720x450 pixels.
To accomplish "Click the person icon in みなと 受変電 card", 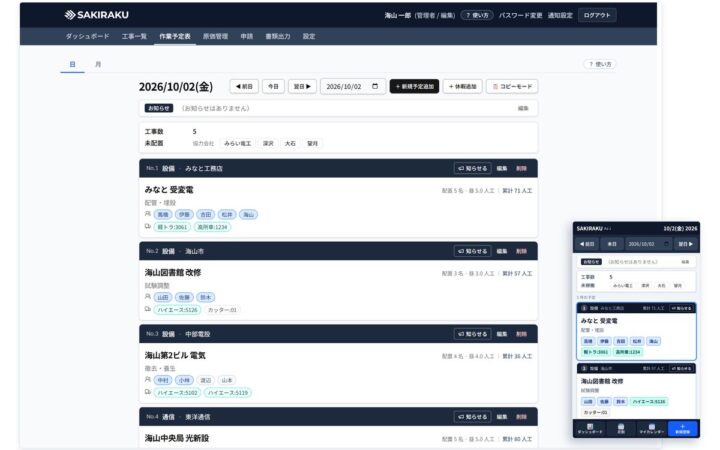I will point(147,214).
